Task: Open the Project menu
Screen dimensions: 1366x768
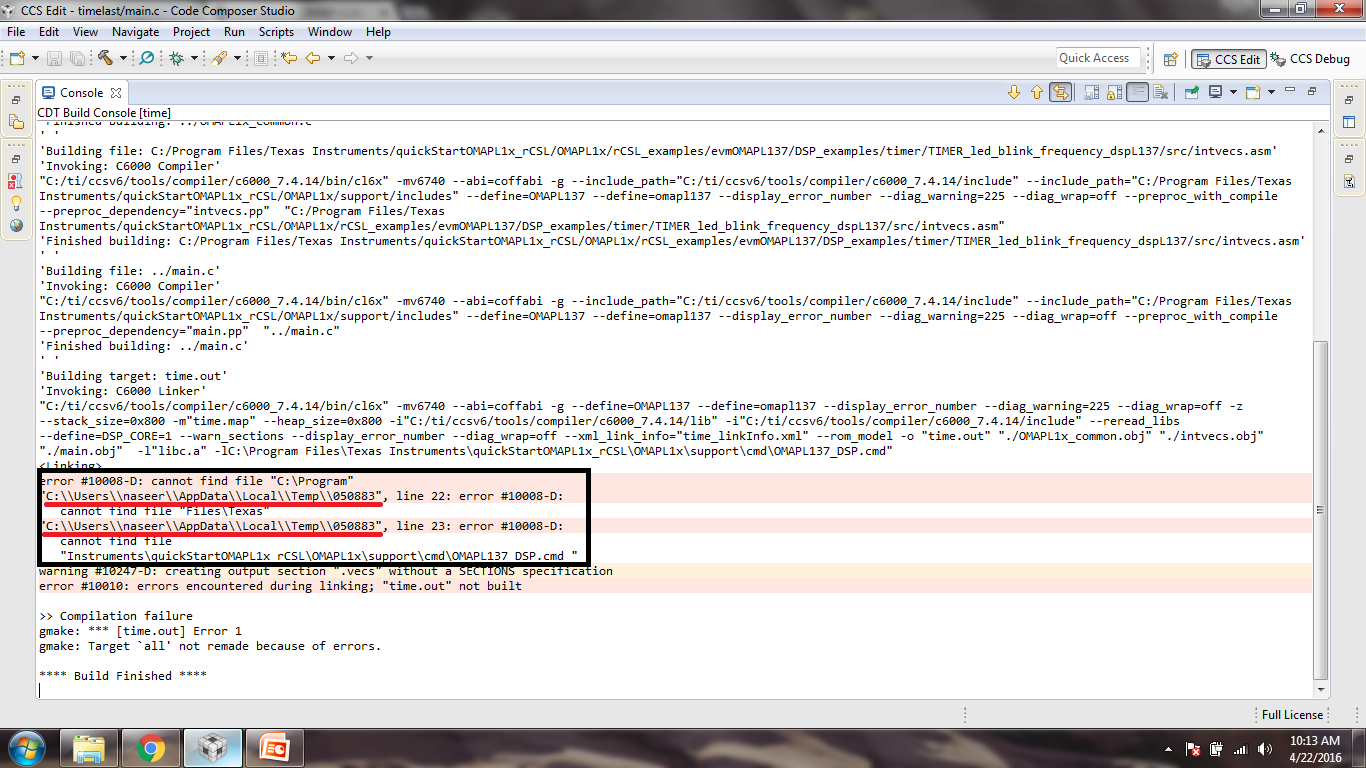Action: tap(192, 32)
